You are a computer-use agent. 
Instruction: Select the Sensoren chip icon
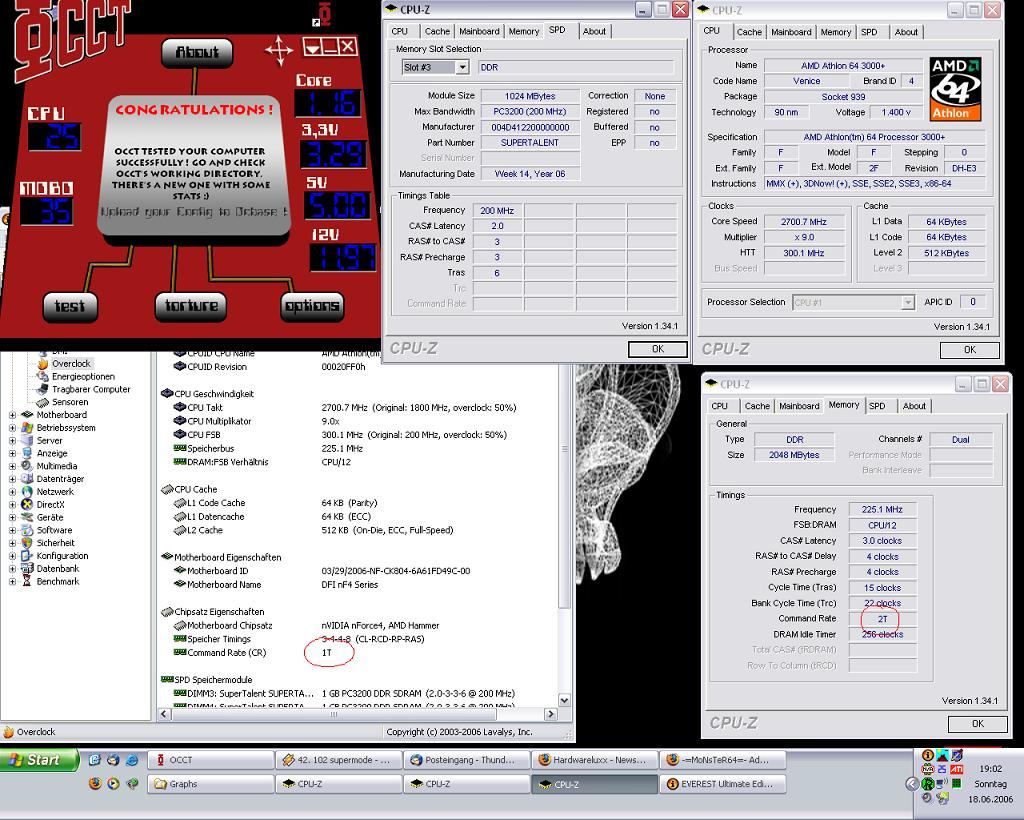tap(43, 402)
